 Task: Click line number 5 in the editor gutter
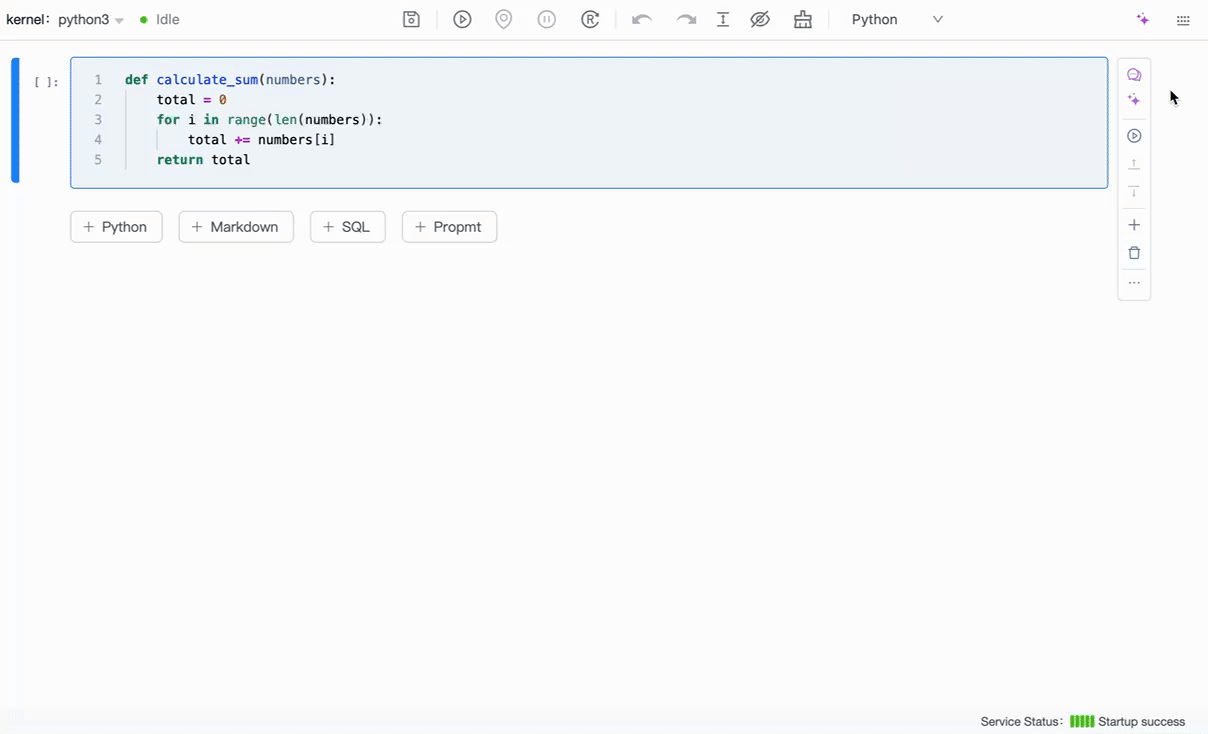coord(98,160)
